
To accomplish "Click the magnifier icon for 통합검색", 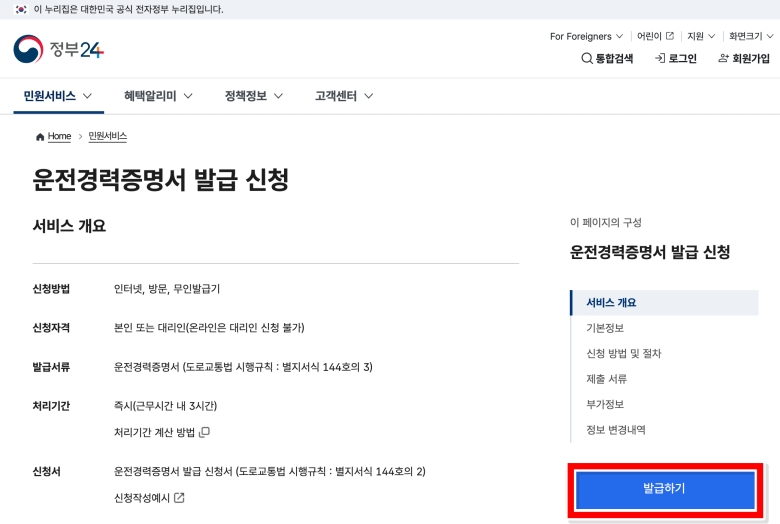I will point(587,59).
